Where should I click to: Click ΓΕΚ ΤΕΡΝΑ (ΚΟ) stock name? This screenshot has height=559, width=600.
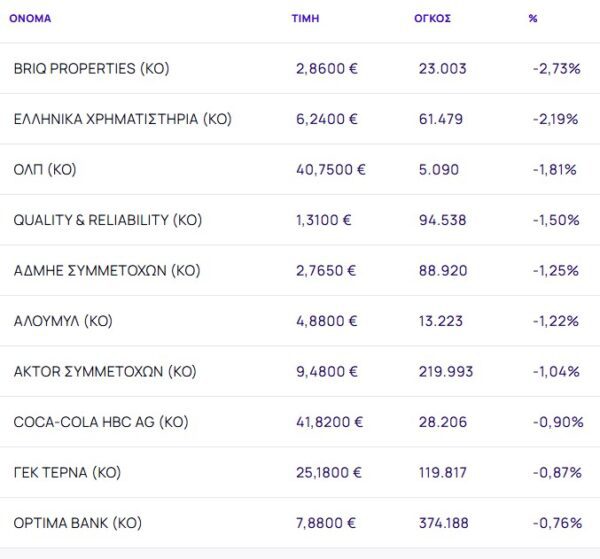67,472
